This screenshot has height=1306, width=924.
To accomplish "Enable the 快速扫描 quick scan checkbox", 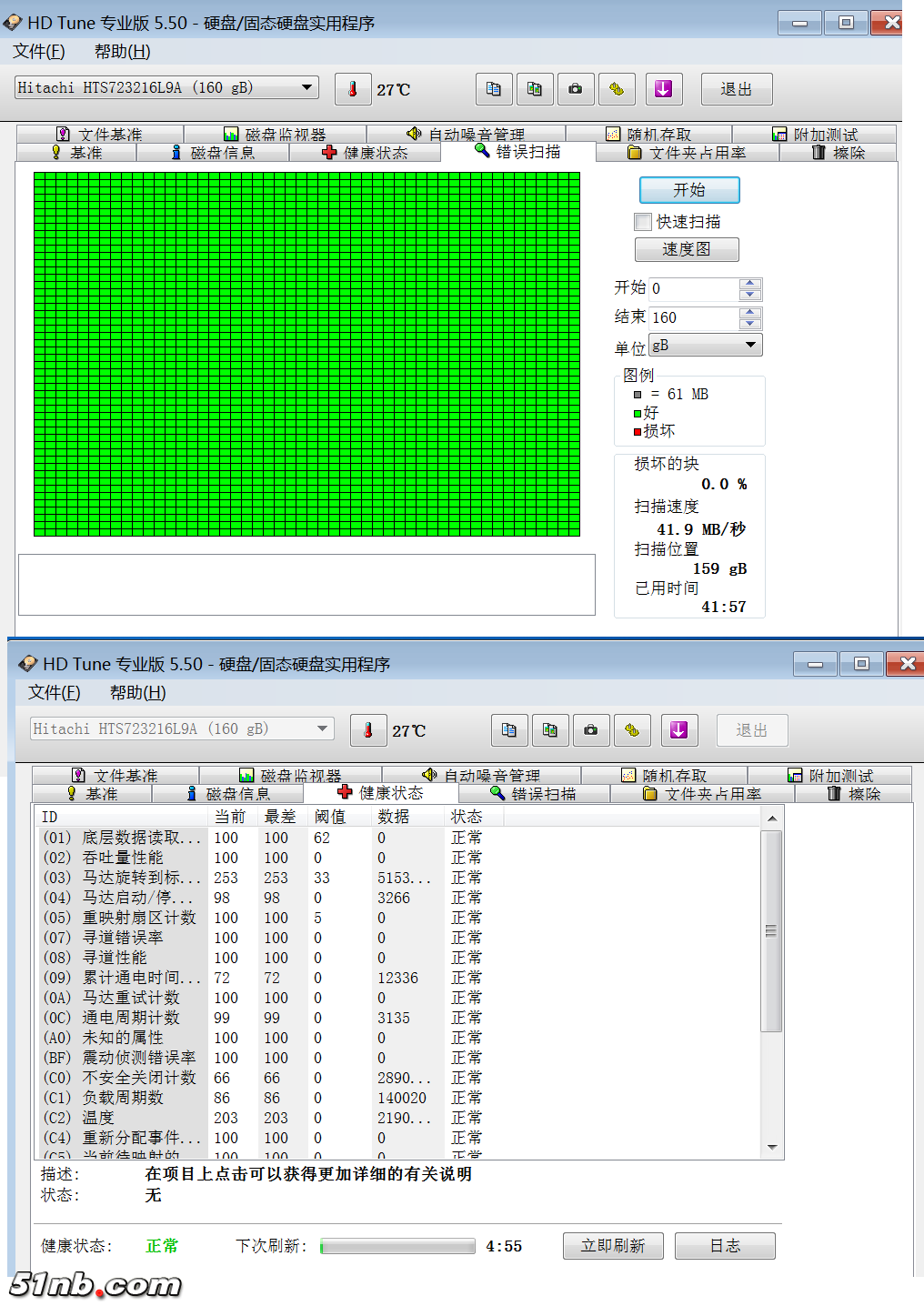I will pyautogui.click(x=644, y=222).
